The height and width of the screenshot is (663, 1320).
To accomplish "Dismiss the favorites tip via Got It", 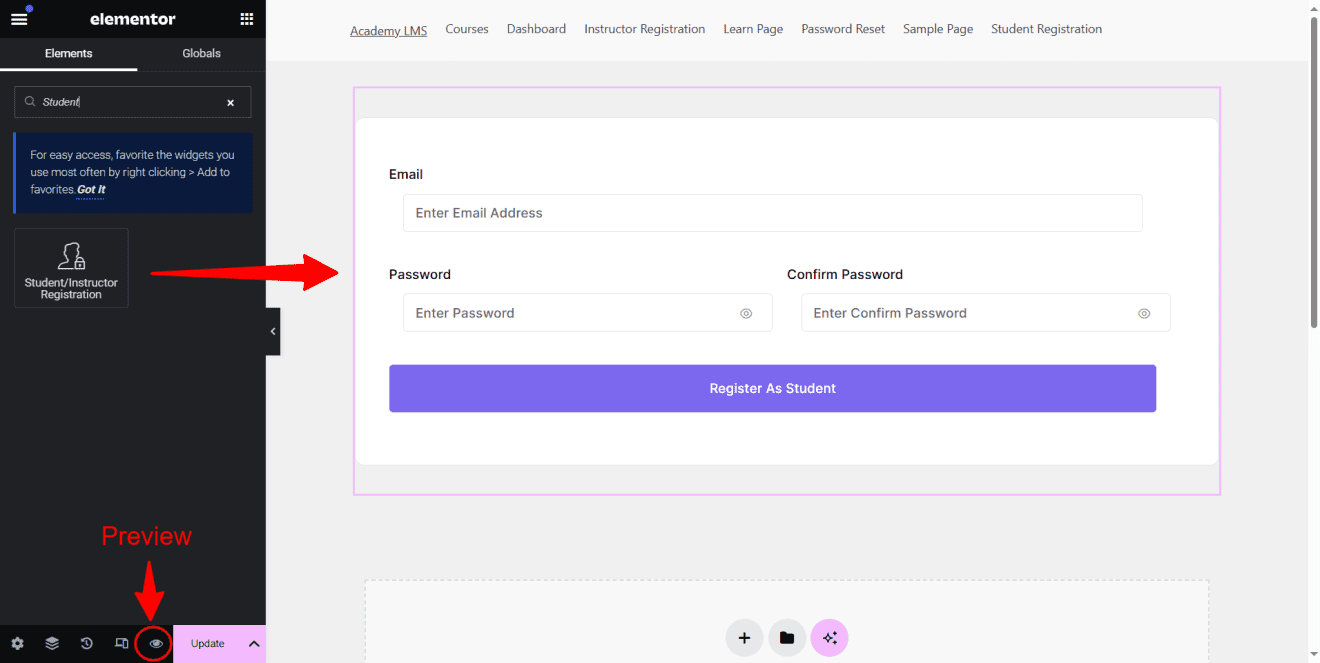I will pos(91,189).
